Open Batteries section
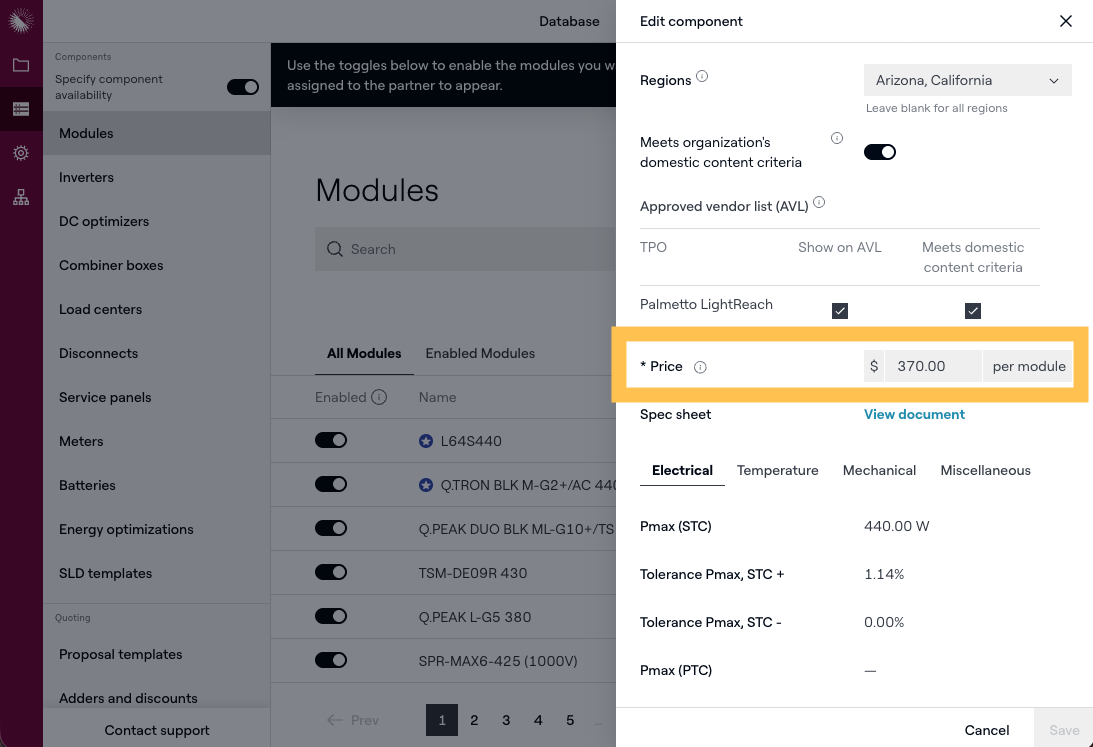Image resolution: width=1093 pixels, height=747 pixels. (156, 484)
